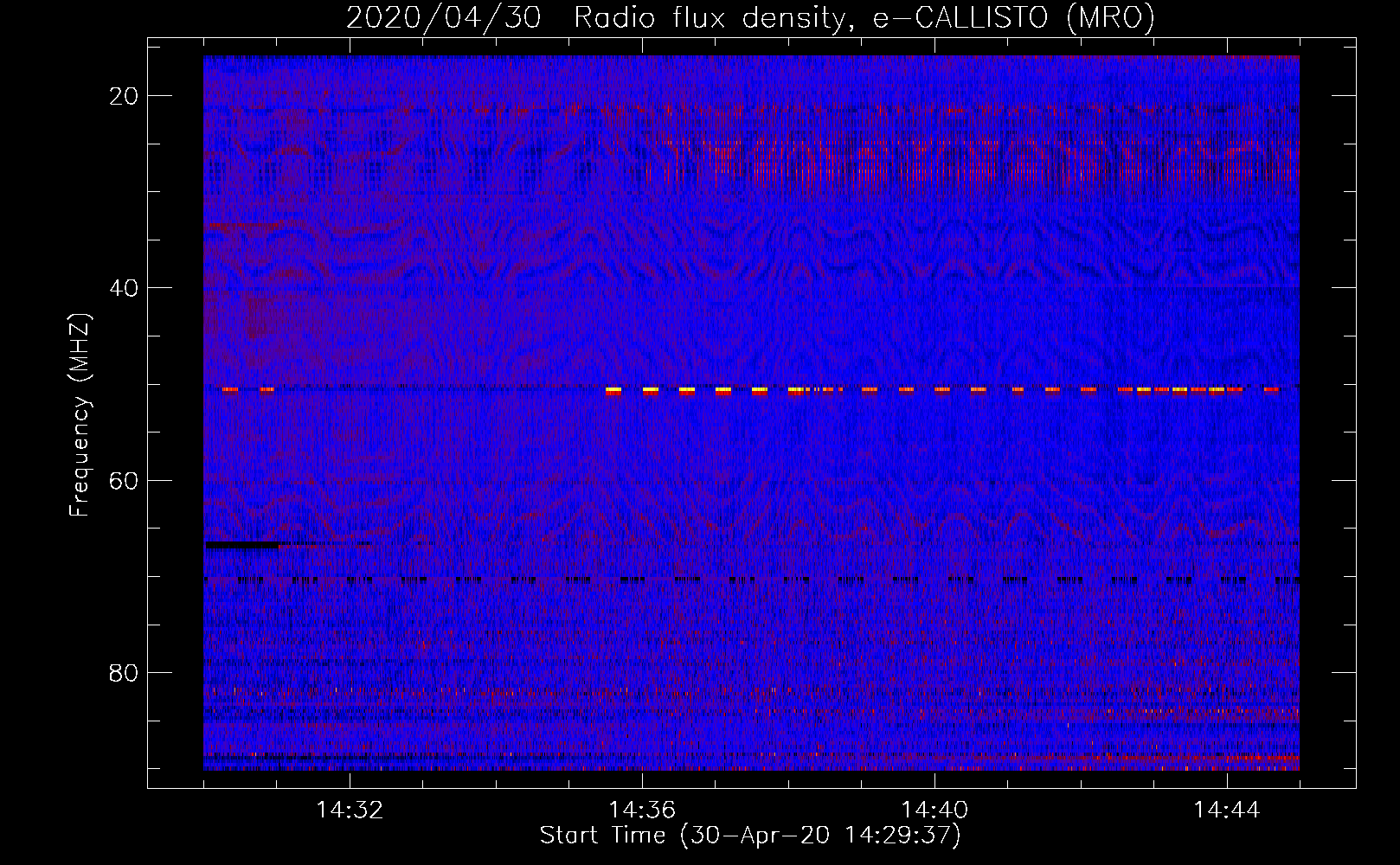Image resolution: width=1400 pixels, height=865 pixels.
Task: Click the frequency tick label '40'
Action: point(125,288)
